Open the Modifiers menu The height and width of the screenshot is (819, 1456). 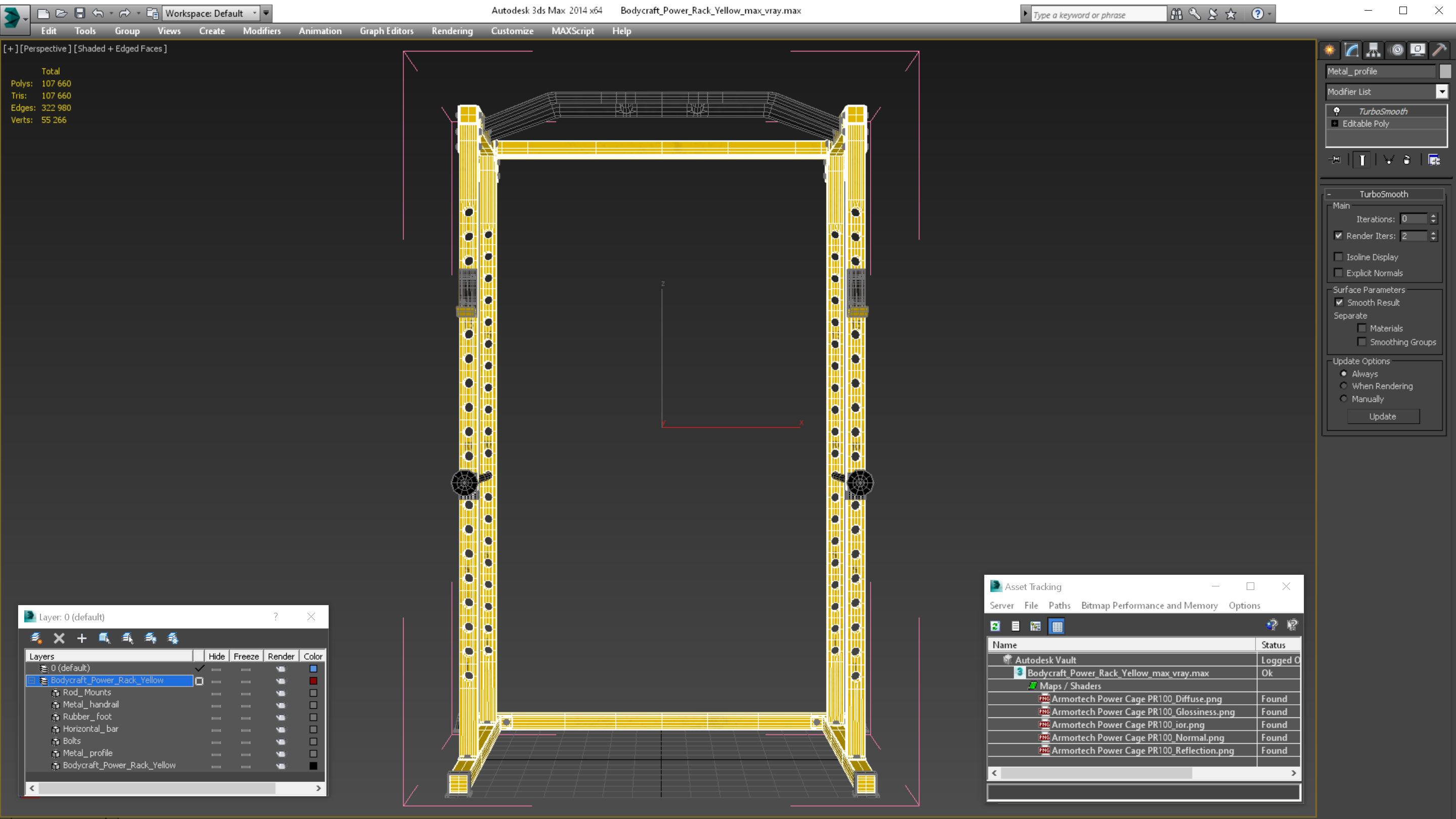pyautogui.click(x=262, y=31)
